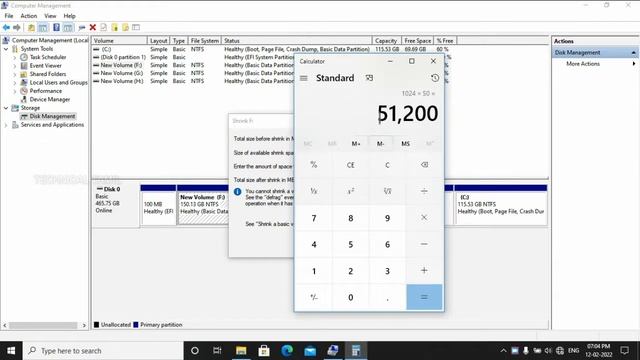Screen dimensions: 640x360
Task: Click the Help toolbar icon
Action: [x=56, y=27]
